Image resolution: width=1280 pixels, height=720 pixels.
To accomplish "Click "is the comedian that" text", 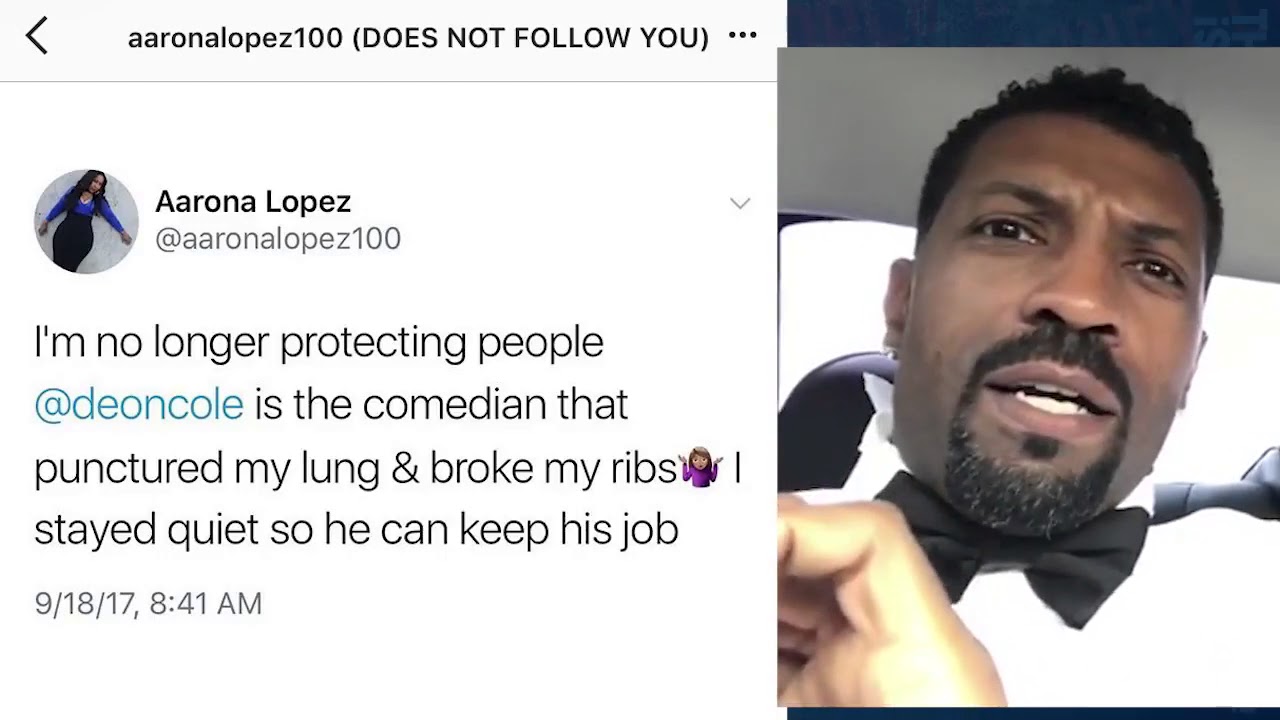I will [441, 405].
